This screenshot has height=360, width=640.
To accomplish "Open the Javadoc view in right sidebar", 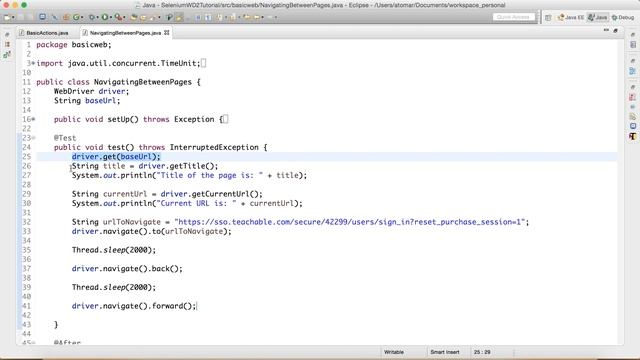I will [633, 107].
